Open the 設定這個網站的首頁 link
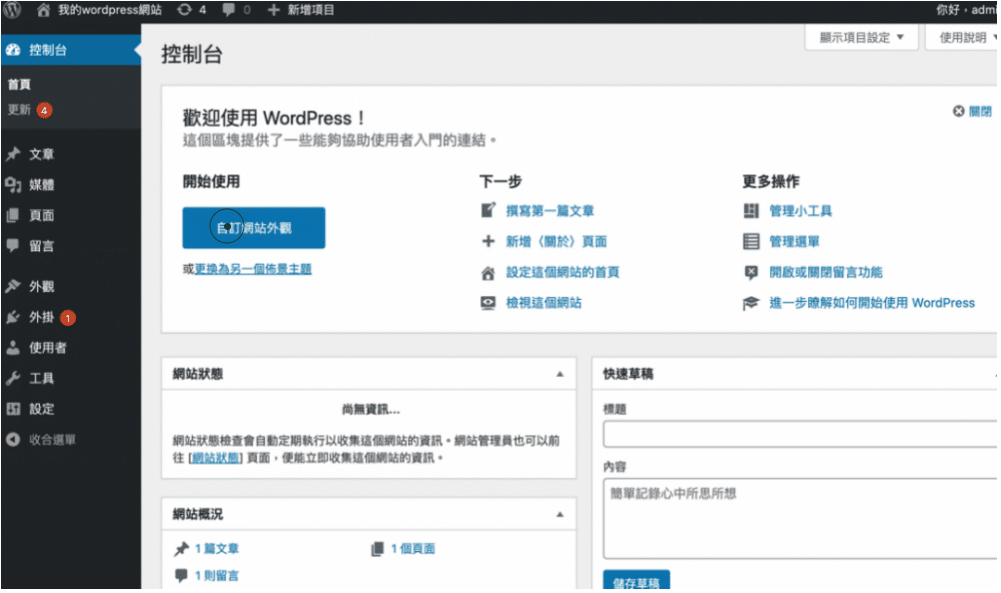 tap(563, 273)
